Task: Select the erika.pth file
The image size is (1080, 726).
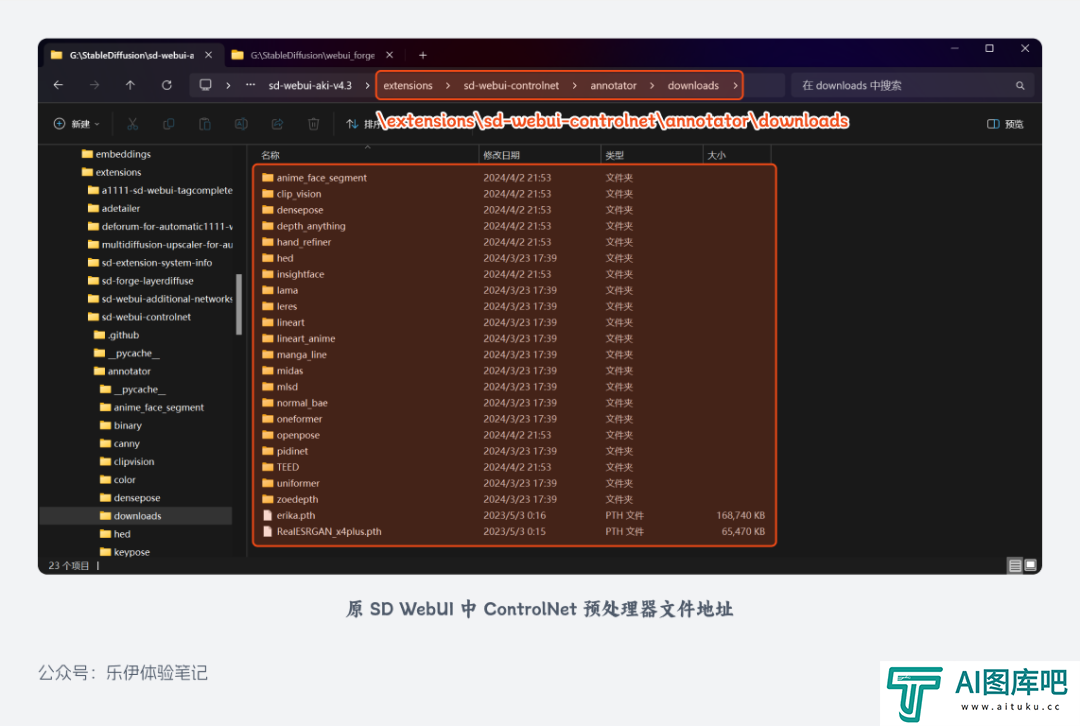Action: [x=514, y=515]
